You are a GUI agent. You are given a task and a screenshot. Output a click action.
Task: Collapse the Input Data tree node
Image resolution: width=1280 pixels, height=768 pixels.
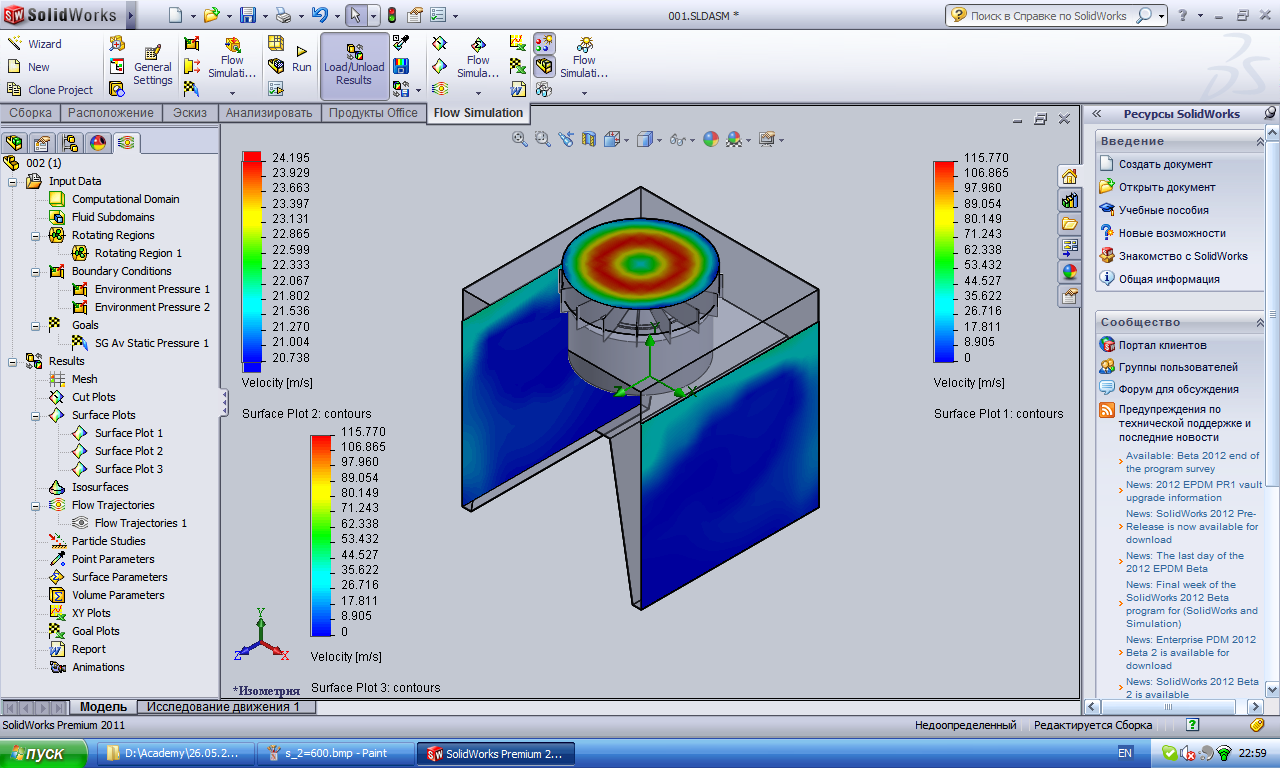(x=12, y=182)
